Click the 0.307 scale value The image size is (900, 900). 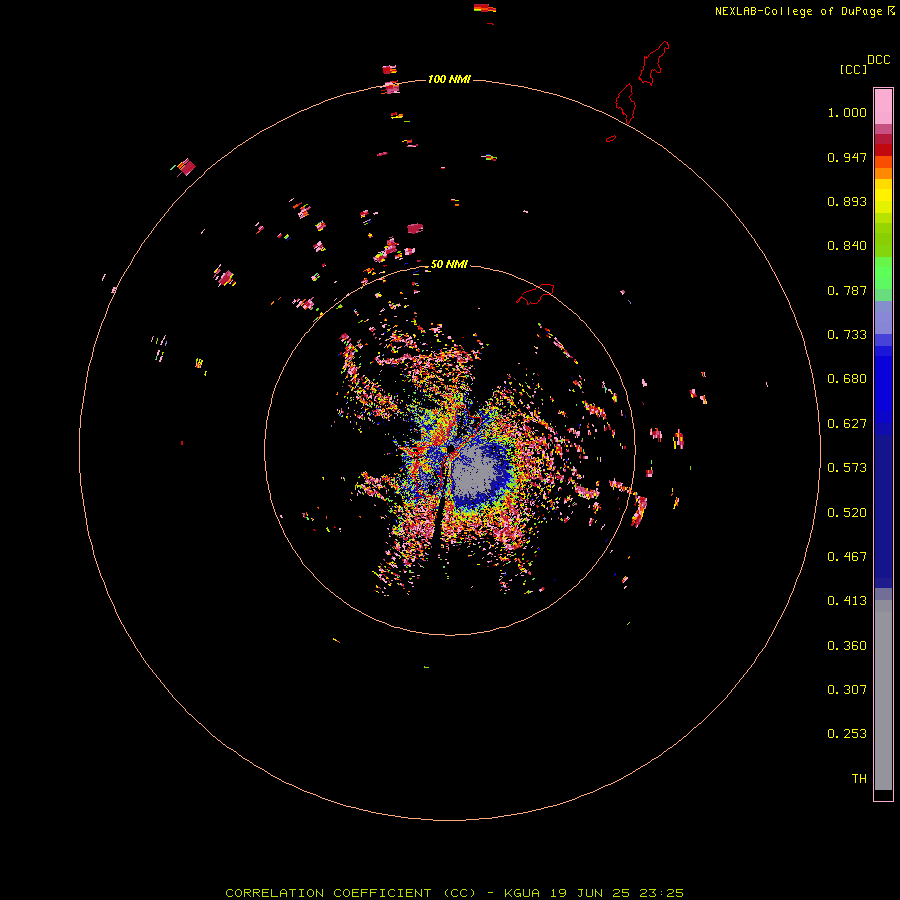(x=847, y=690)
